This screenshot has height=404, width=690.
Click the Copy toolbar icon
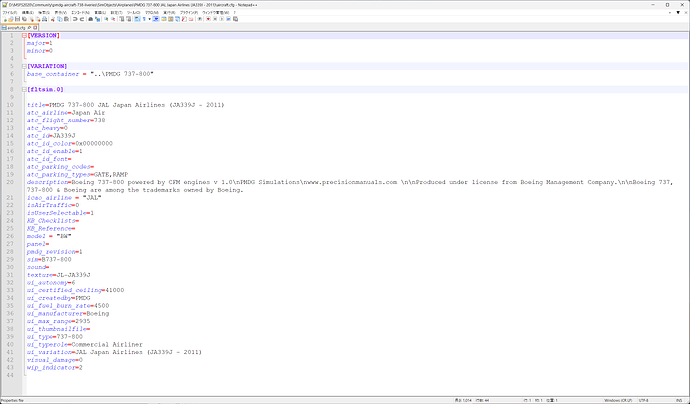tap(60, 19)
